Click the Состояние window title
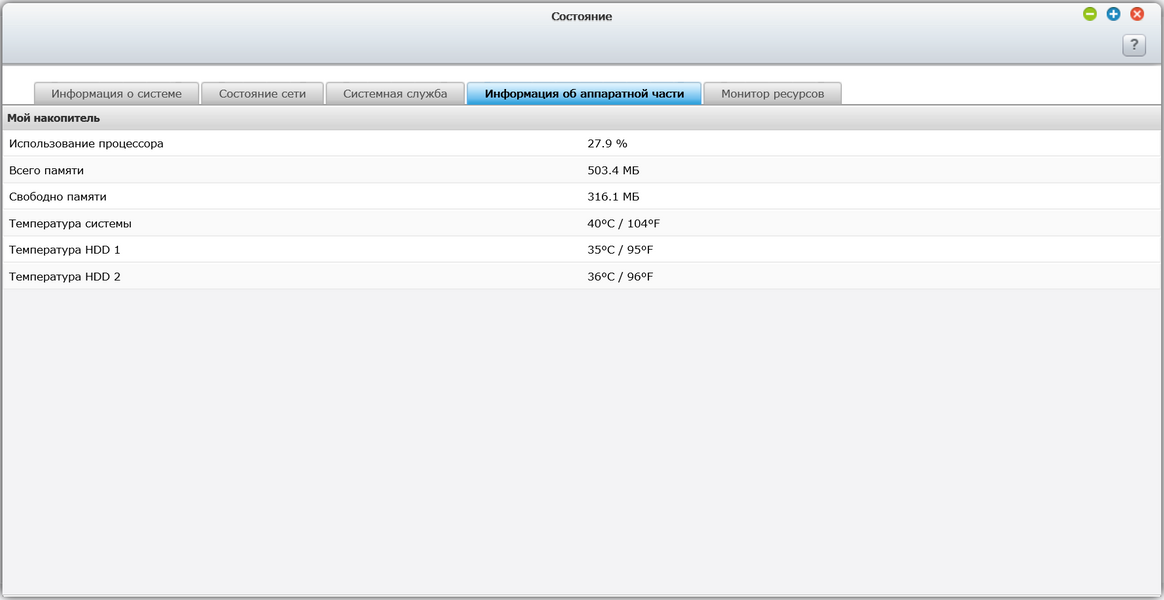Screen dimensions: 1164x600 tap(581, 17)
